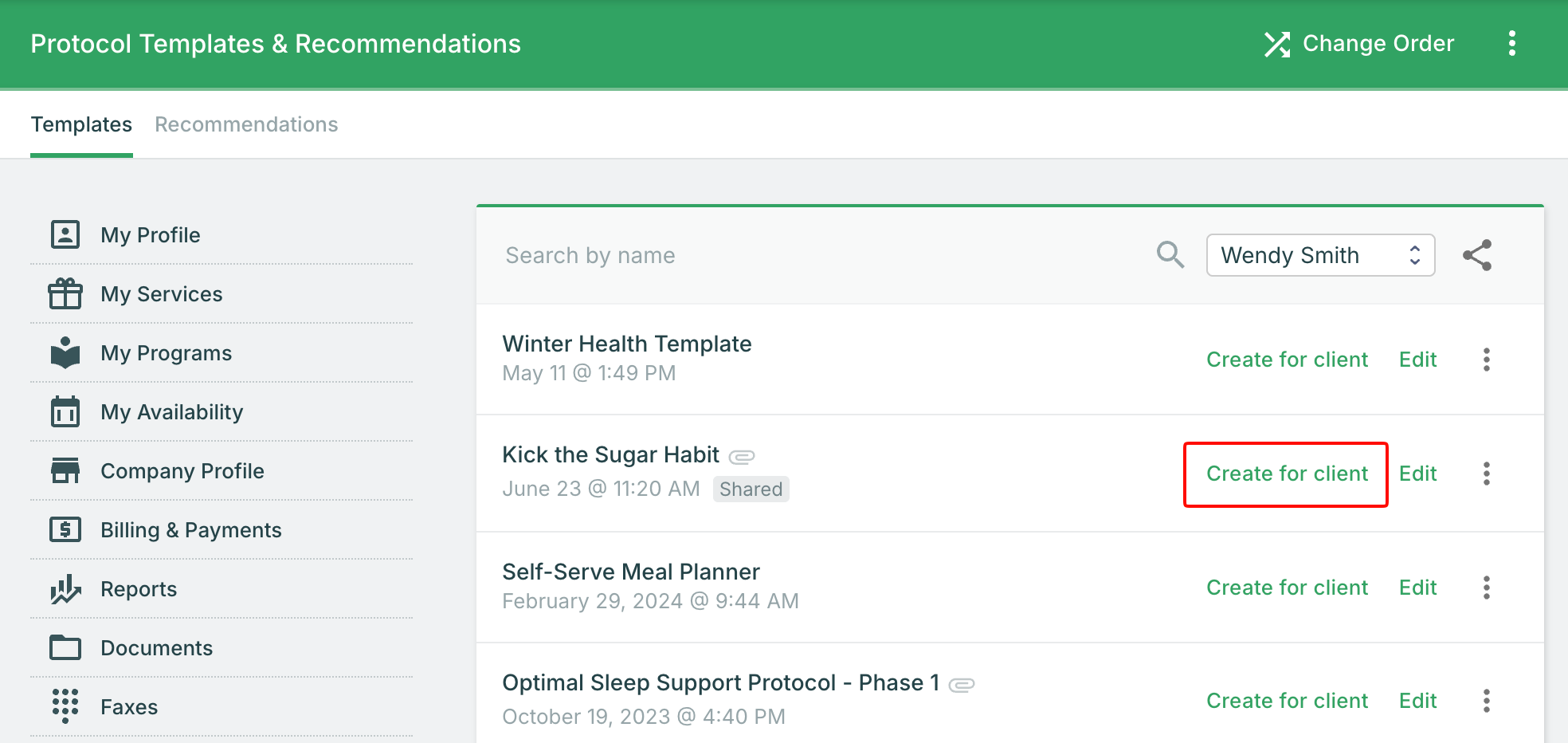Click Create for client on Kick the Sugar Habit

pos(1287,474)
